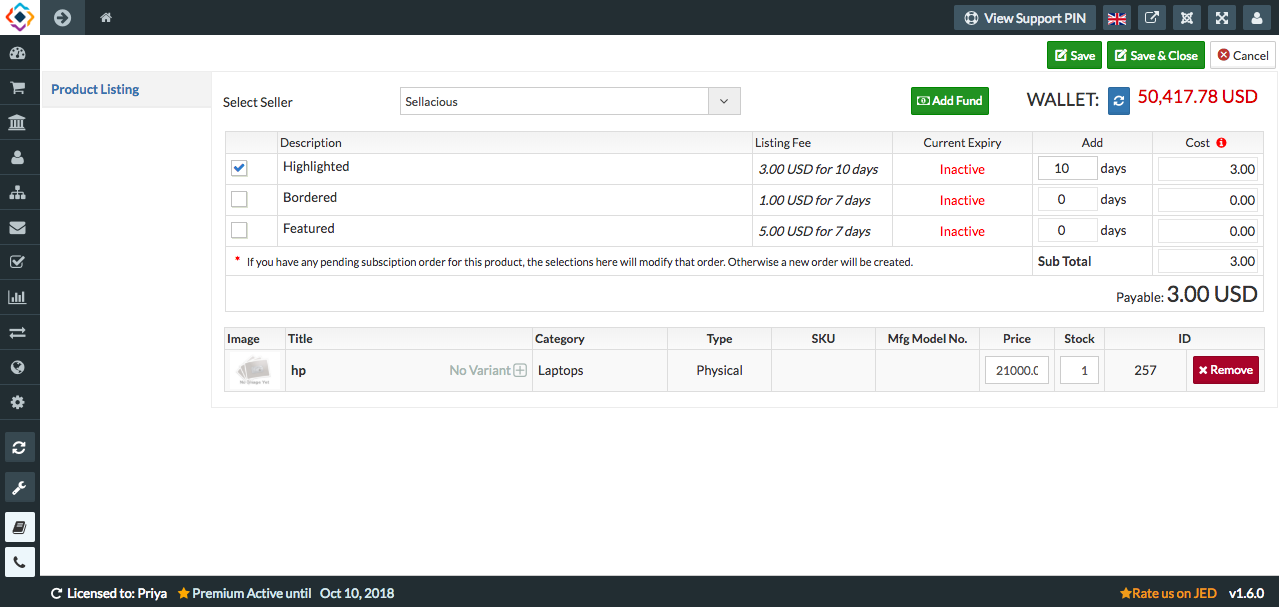Go to home via house icon
The image size is (1279, 607).
pos(106,17)
